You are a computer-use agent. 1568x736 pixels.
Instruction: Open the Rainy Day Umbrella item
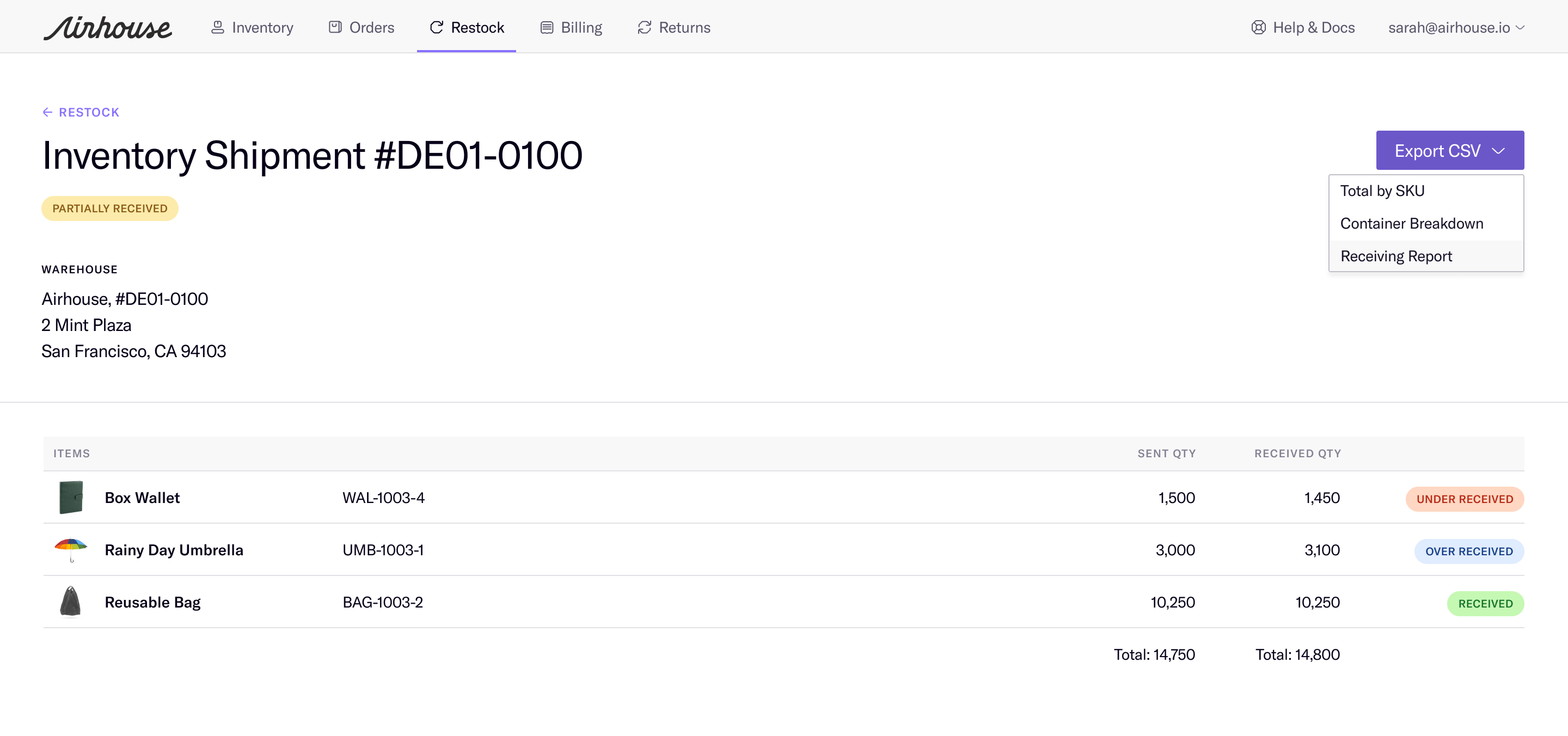[x=174, y=550]
